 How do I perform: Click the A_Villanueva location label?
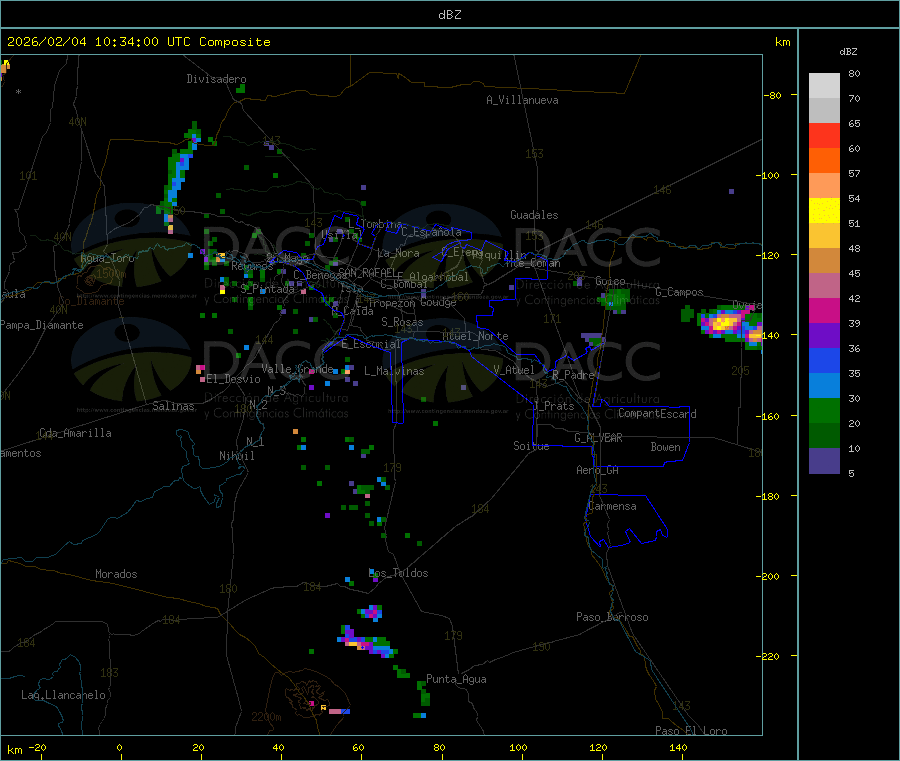[522, 100]
